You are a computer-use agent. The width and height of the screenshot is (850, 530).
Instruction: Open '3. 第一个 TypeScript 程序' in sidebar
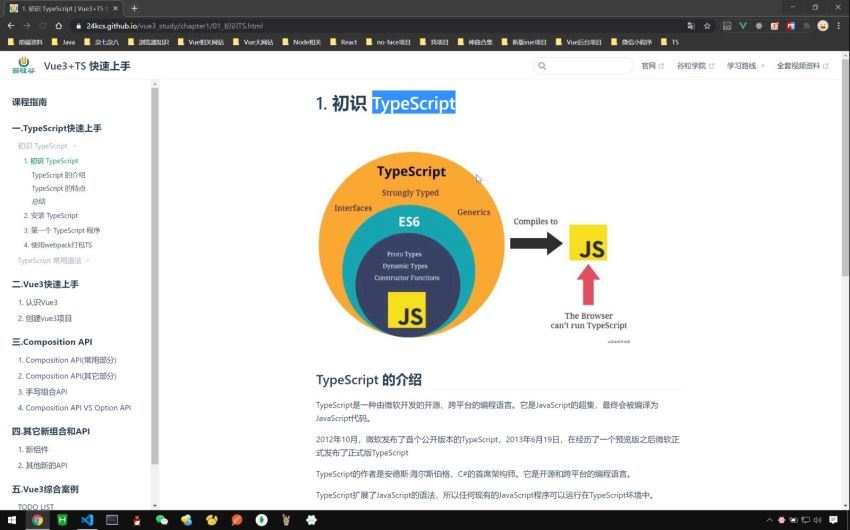62,230
